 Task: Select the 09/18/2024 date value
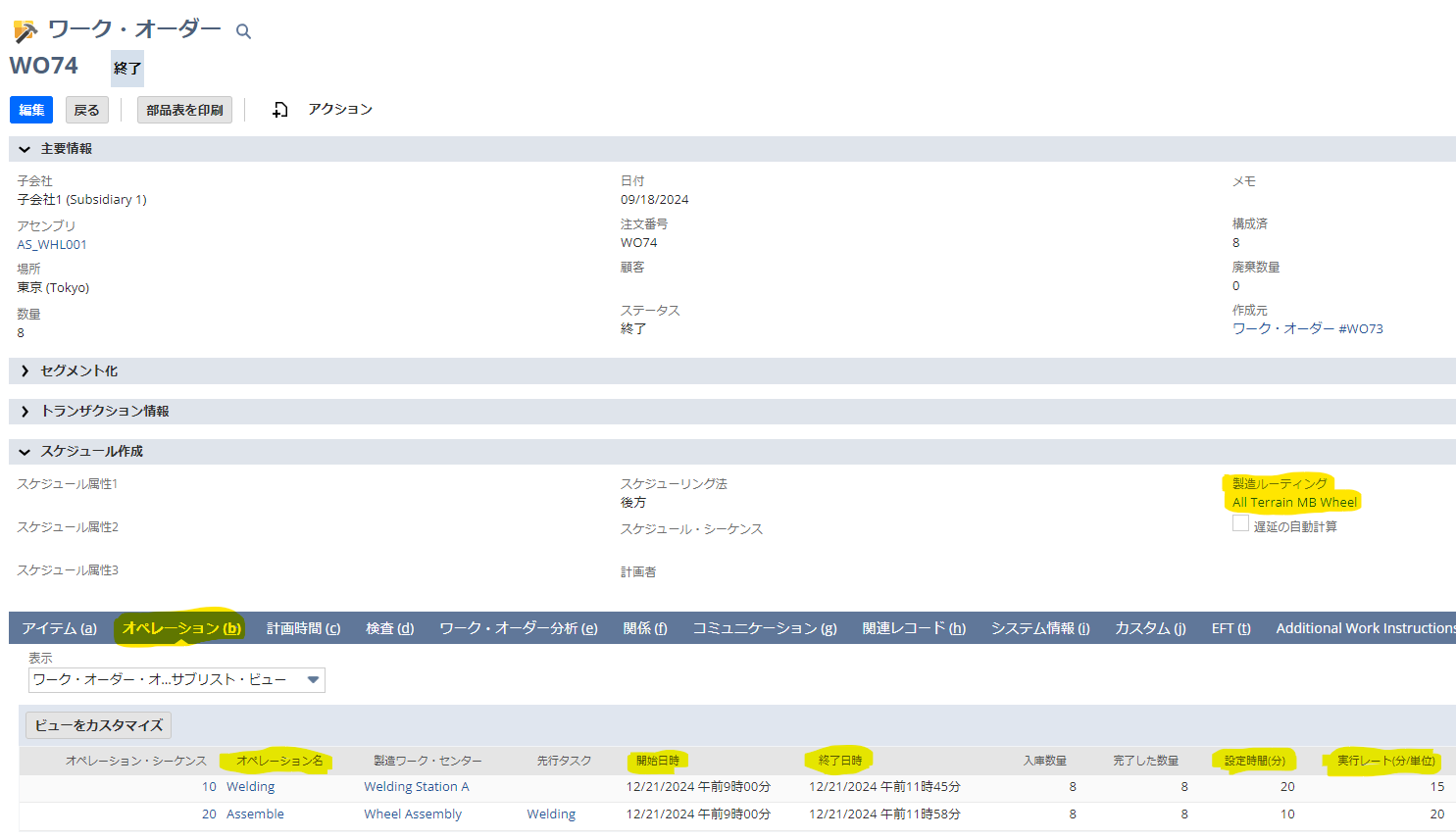click(654, 200)
